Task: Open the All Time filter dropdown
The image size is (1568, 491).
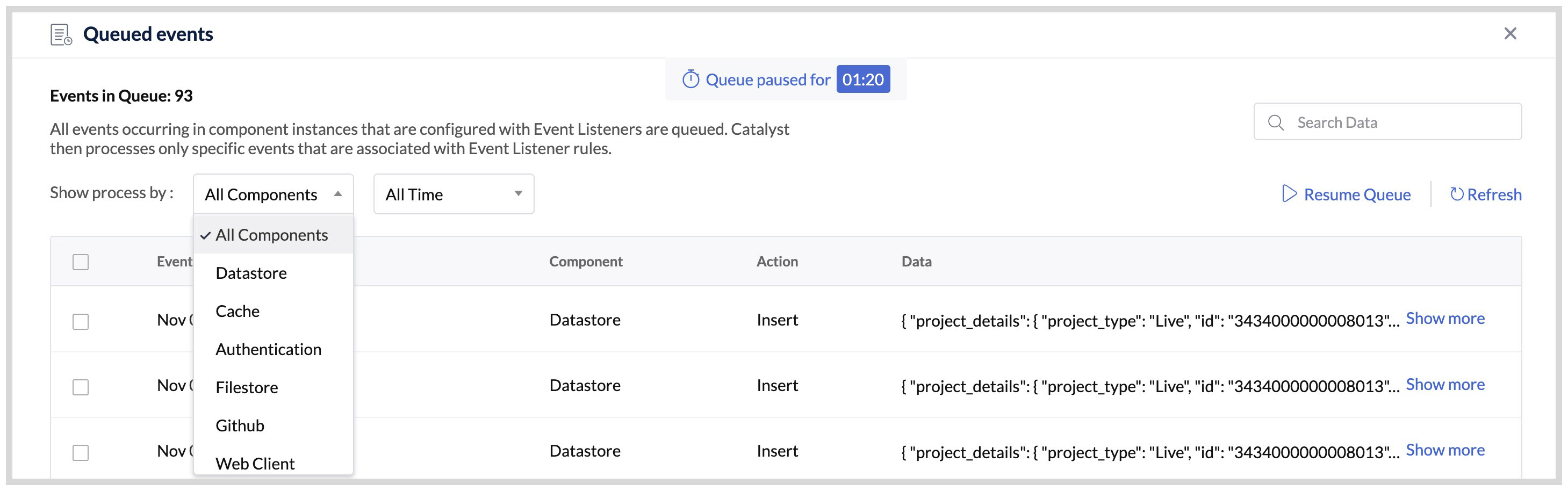Action: (x=453, y=193)
